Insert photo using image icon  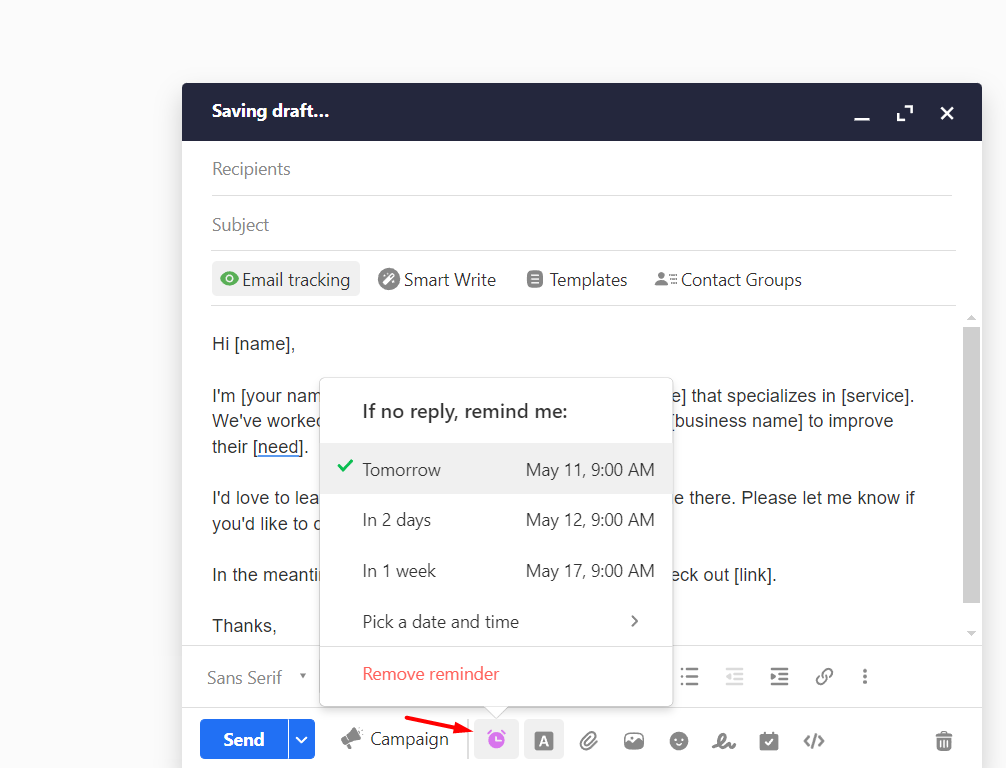pyautogui.click(x=634, y=740)
